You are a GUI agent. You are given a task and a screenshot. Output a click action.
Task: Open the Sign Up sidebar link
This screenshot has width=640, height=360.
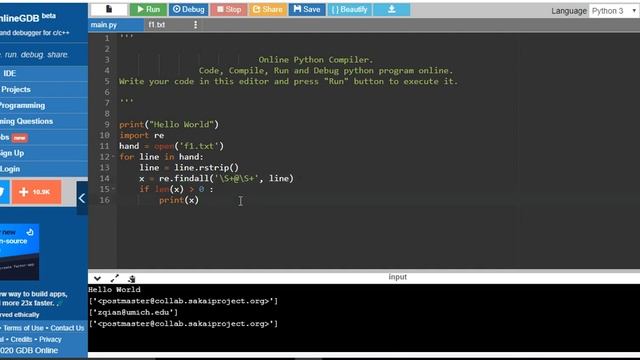pos(44,153)
